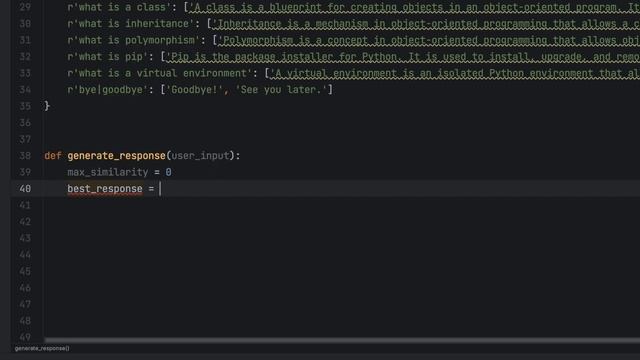
Task: Click the 'Polymorphism is a concept' string
Action: [x=429, y=40]
